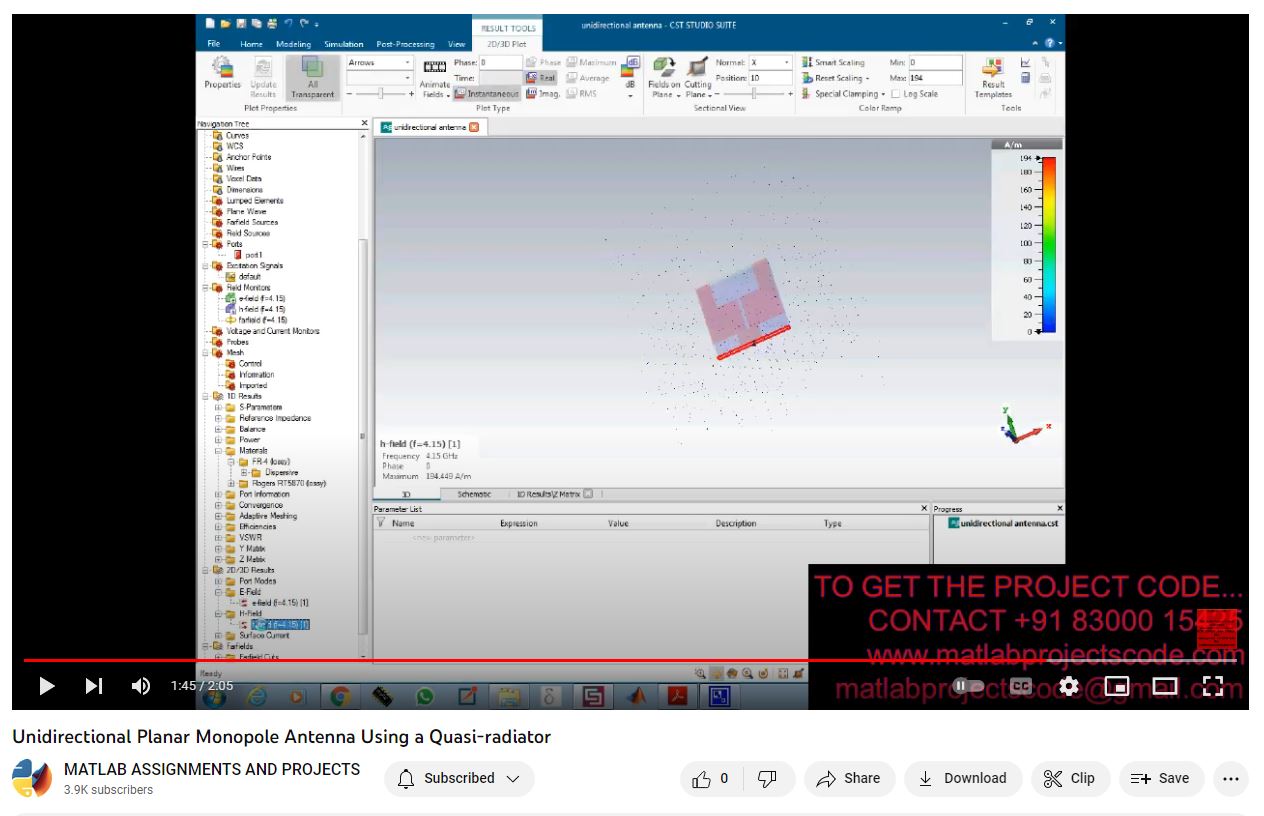Save the video to a playlist

(1161, 778)
